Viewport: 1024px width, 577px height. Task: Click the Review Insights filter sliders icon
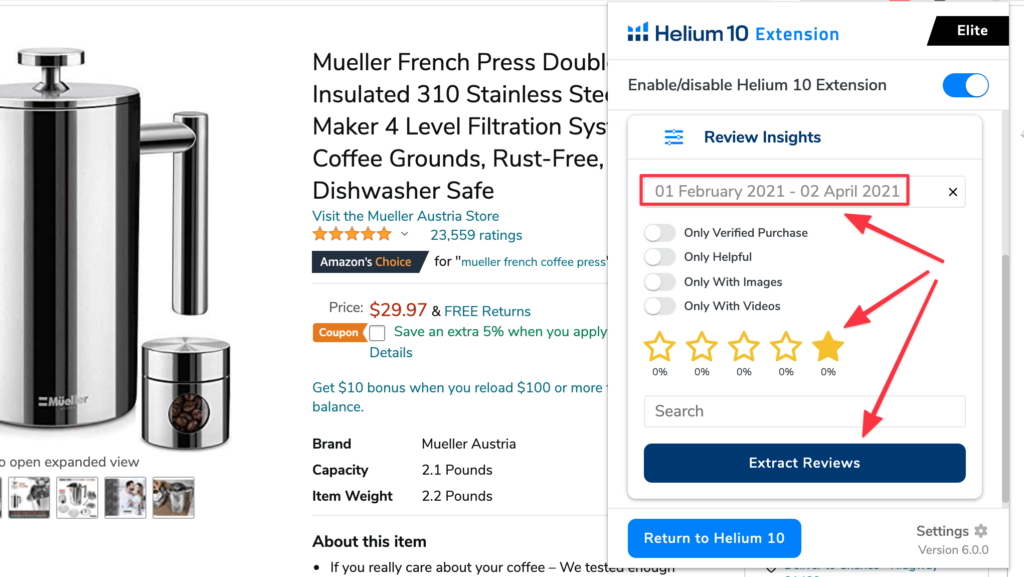674,137
